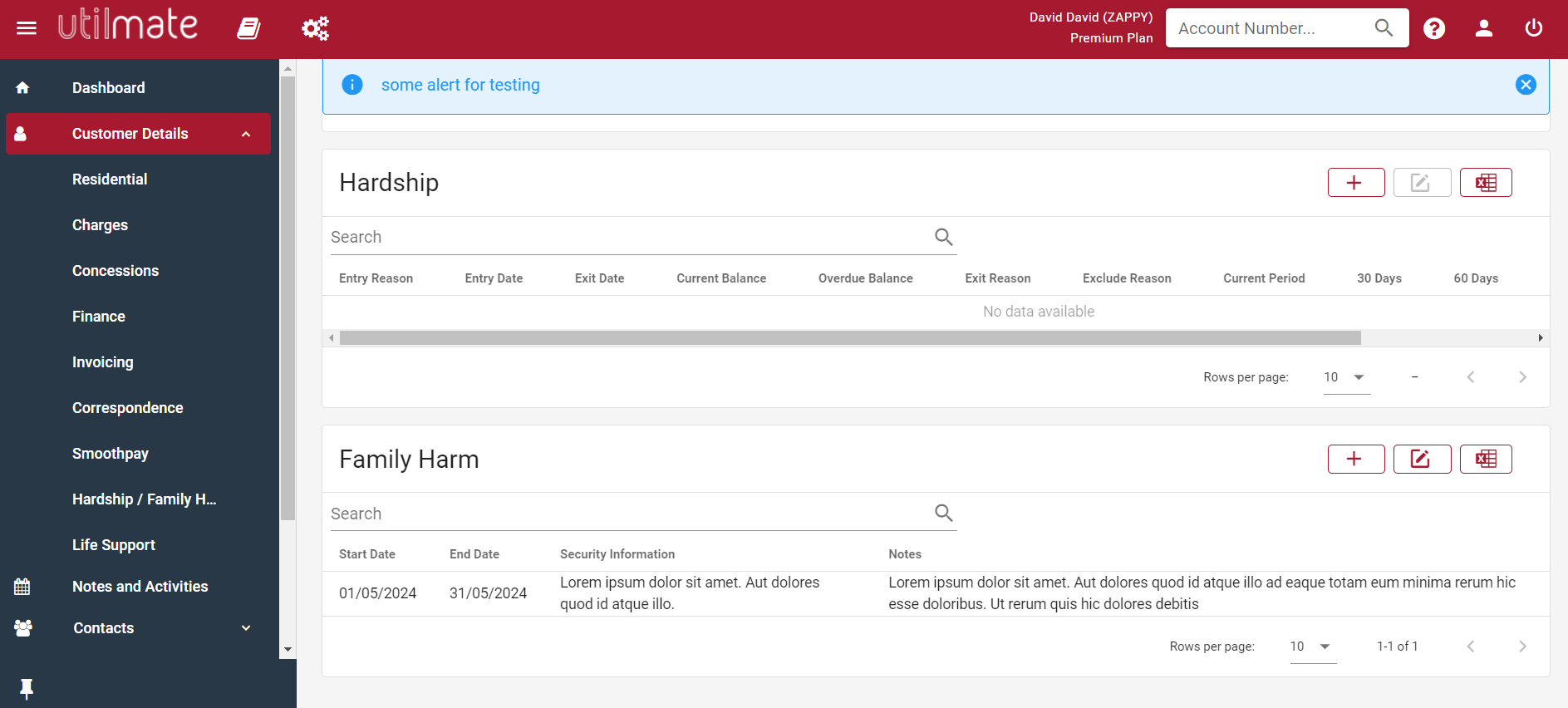The width and height of the screenshot is (1568, 708).
Task: Edit the selected Family Harm entry
Action: click(1421, 460)
